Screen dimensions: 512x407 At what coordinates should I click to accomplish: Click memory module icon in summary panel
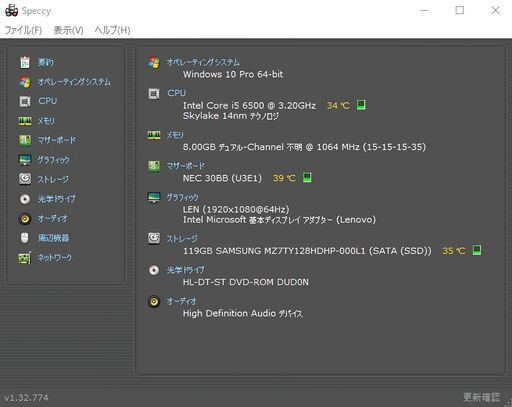pos(154,135)
